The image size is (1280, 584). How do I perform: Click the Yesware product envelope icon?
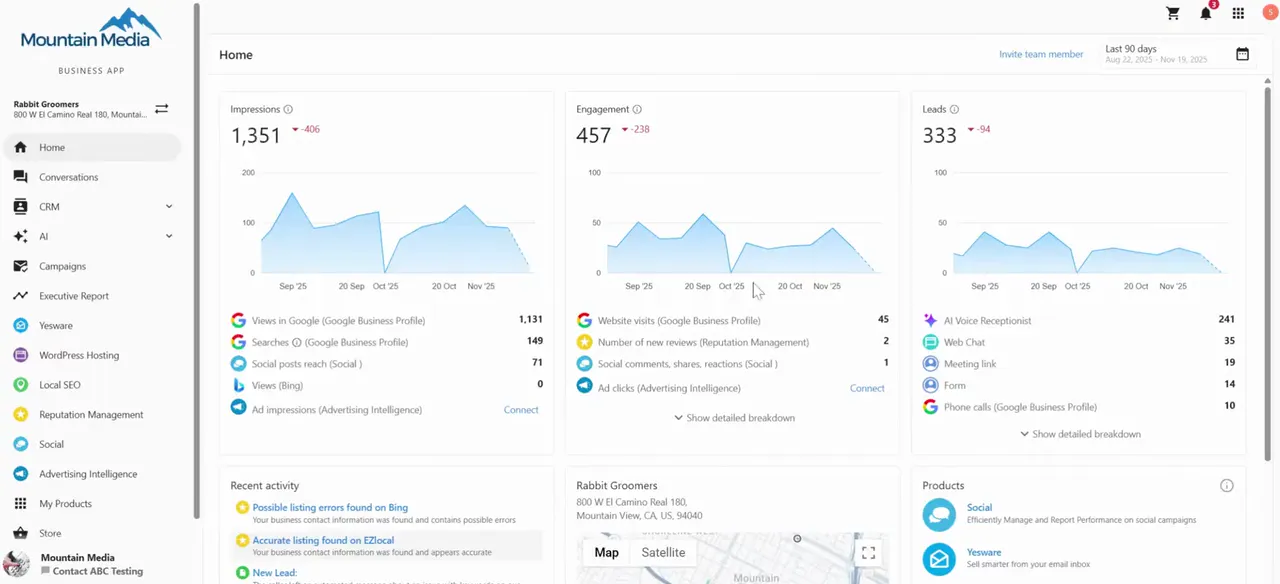[x=939, y=559]
